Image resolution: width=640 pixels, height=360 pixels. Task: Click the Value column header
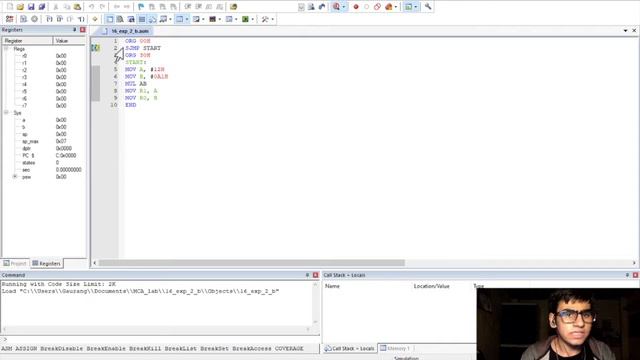tap(69, 41)
